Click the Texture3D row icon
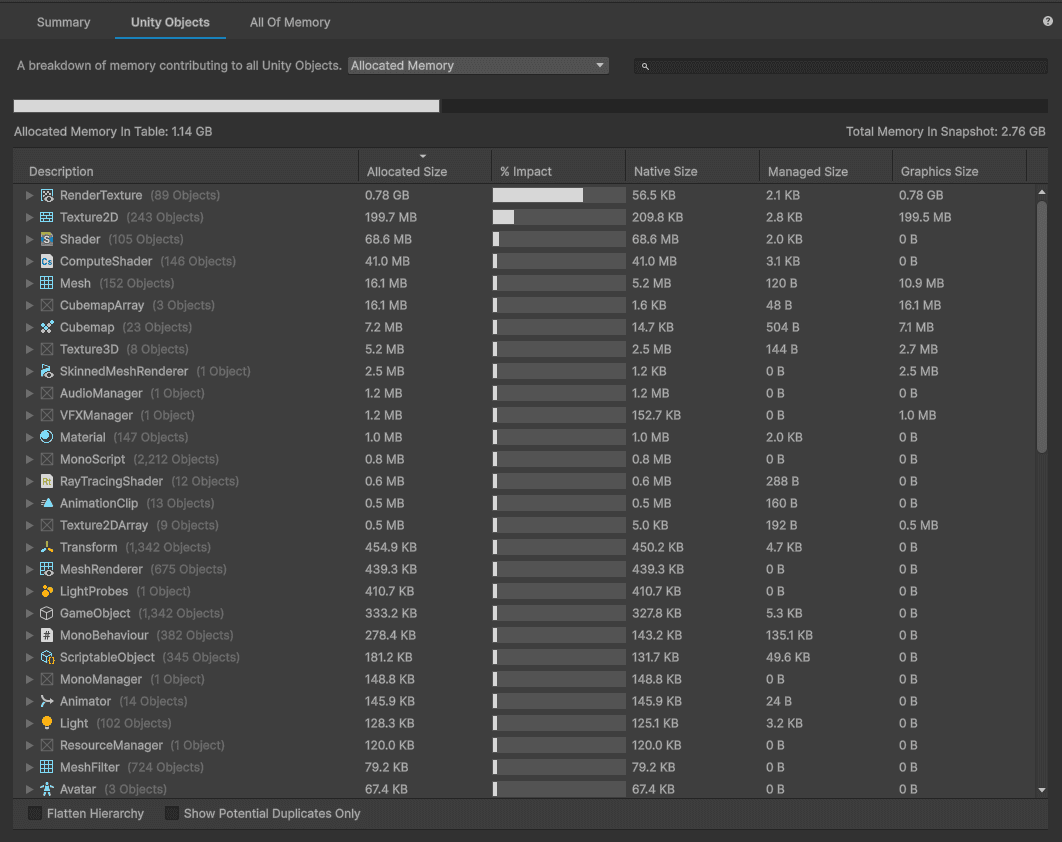This screenshot has height=842, width=1062. (47, 350)
